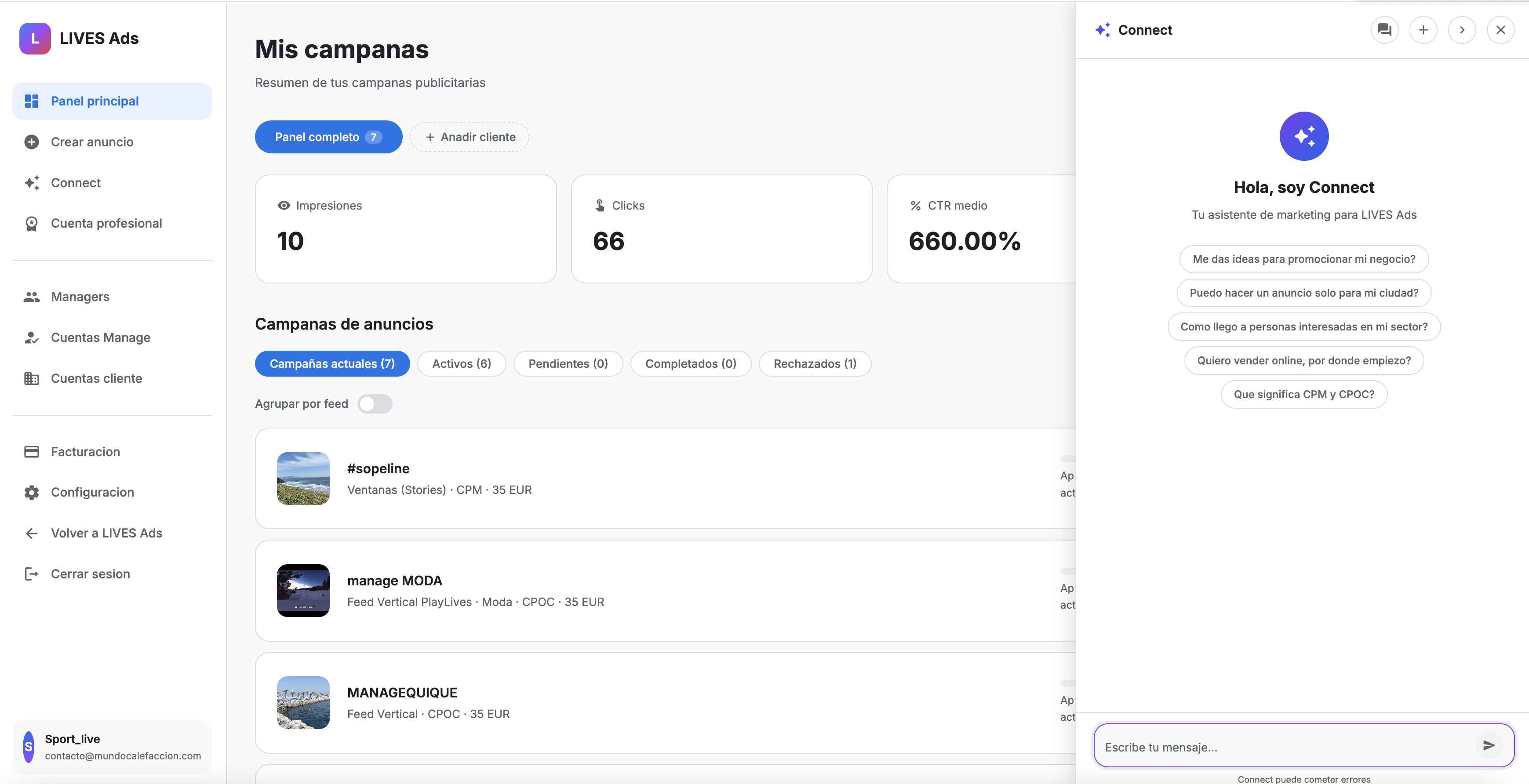The height and width of the screenshot is (784, 1529).
Task: Open the Crear anuncio sidebar icon
Action: 32,142
